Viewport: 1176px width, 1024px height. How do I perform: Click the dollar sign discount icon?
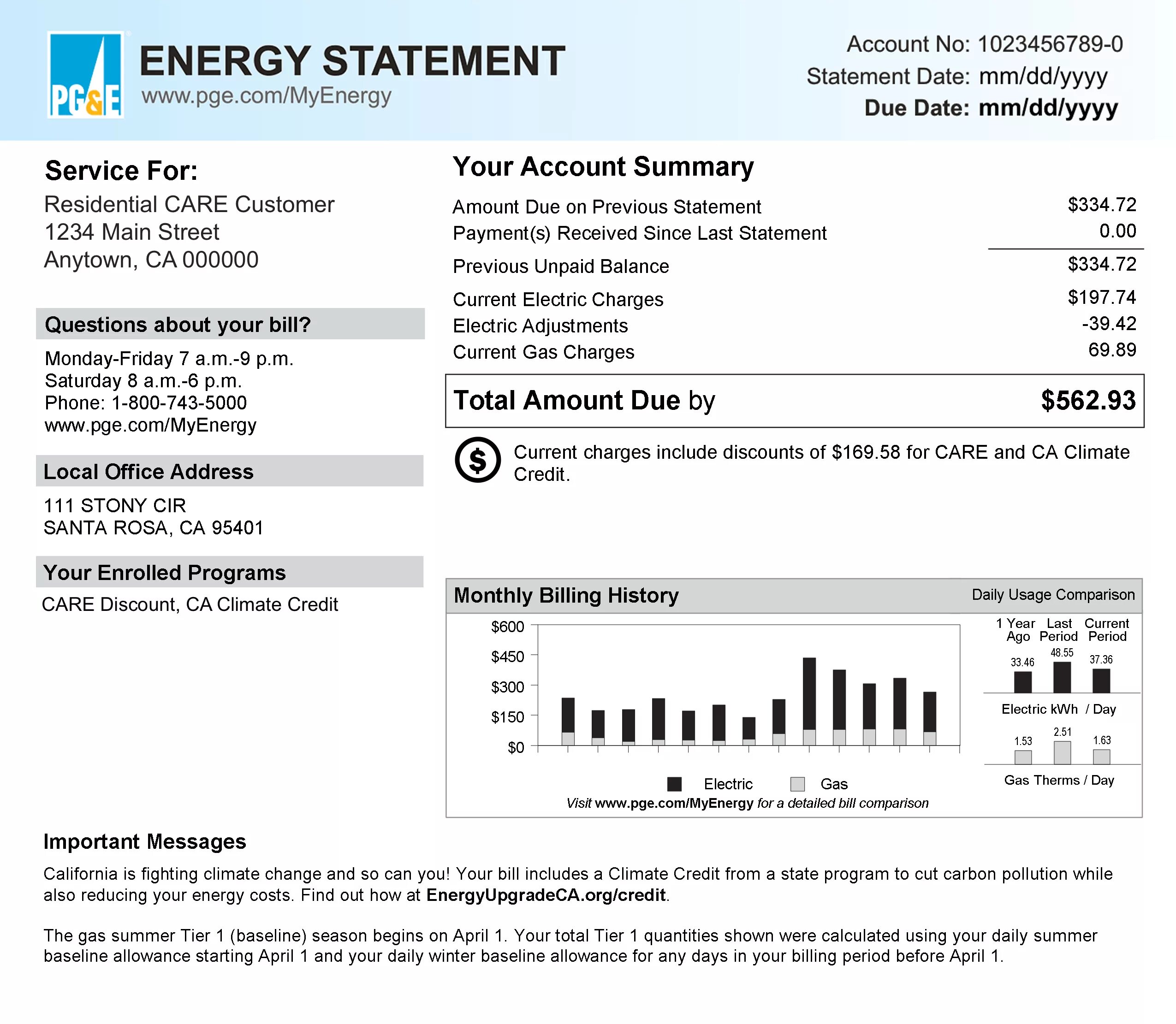478,459
